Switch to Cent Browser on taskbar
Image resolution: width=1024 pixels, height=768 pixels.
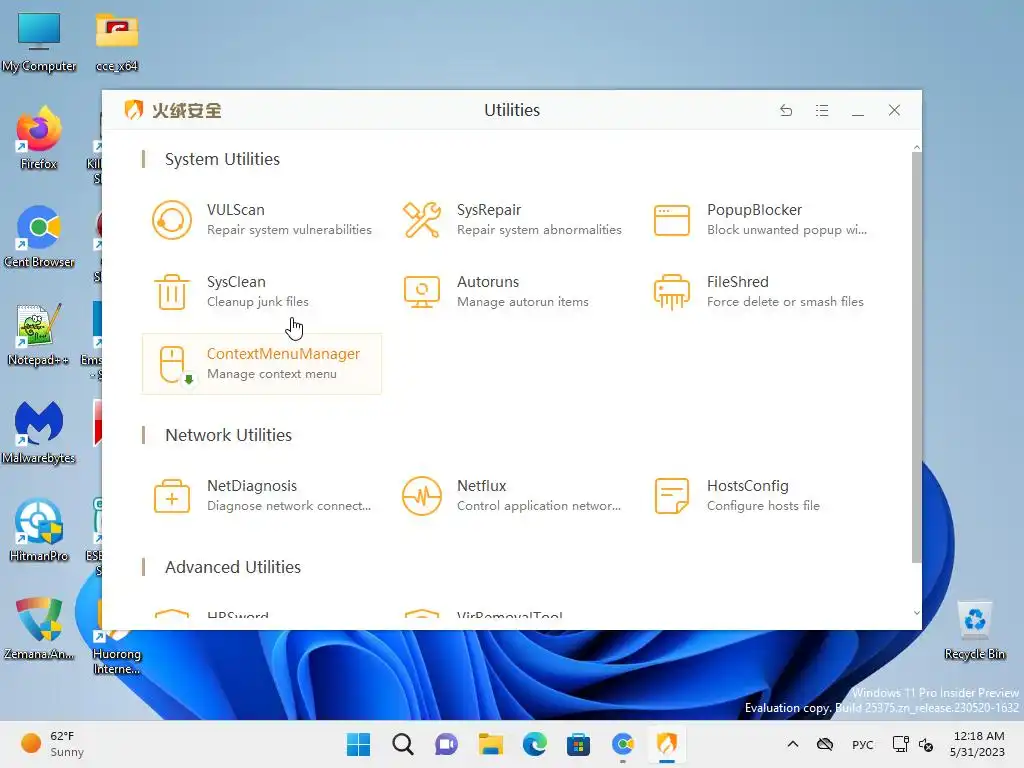[x=623, y=744]
